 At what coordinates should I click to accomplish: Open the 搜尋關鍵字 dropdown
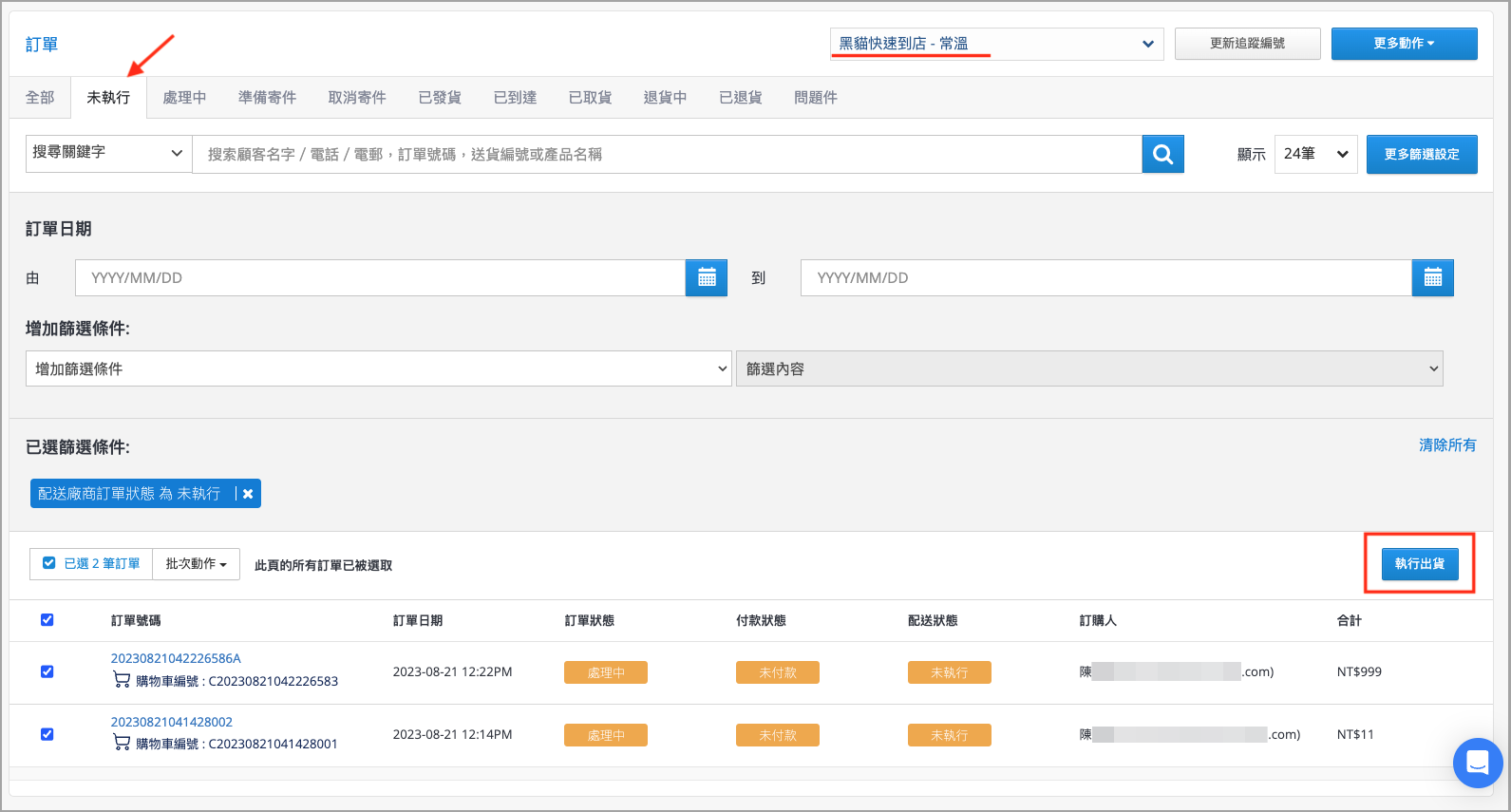pos(108,153)
